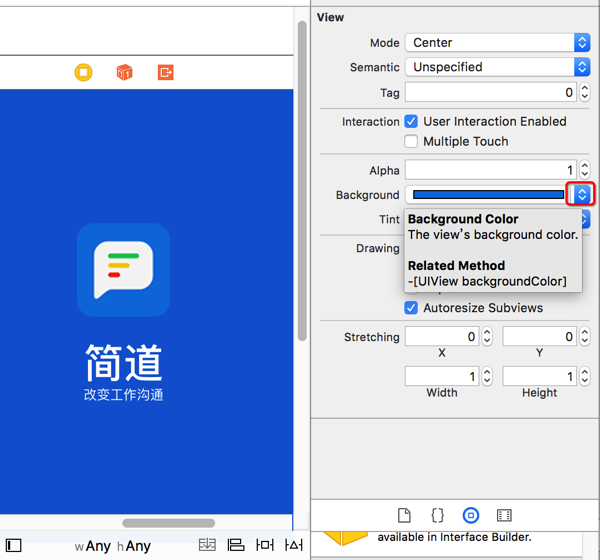Click the Alpha value field

491,170
